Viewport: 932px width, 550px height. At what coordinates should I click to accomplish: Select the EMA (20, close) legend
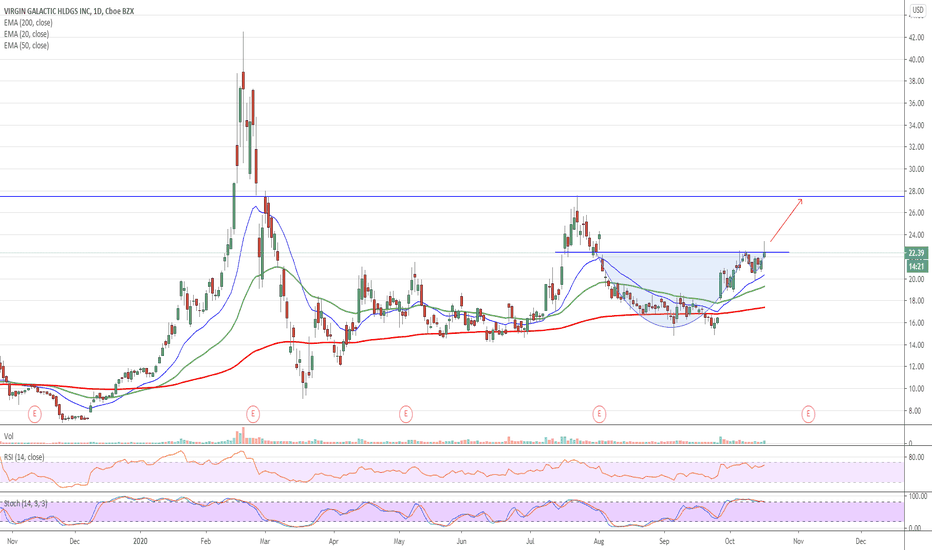26,34
